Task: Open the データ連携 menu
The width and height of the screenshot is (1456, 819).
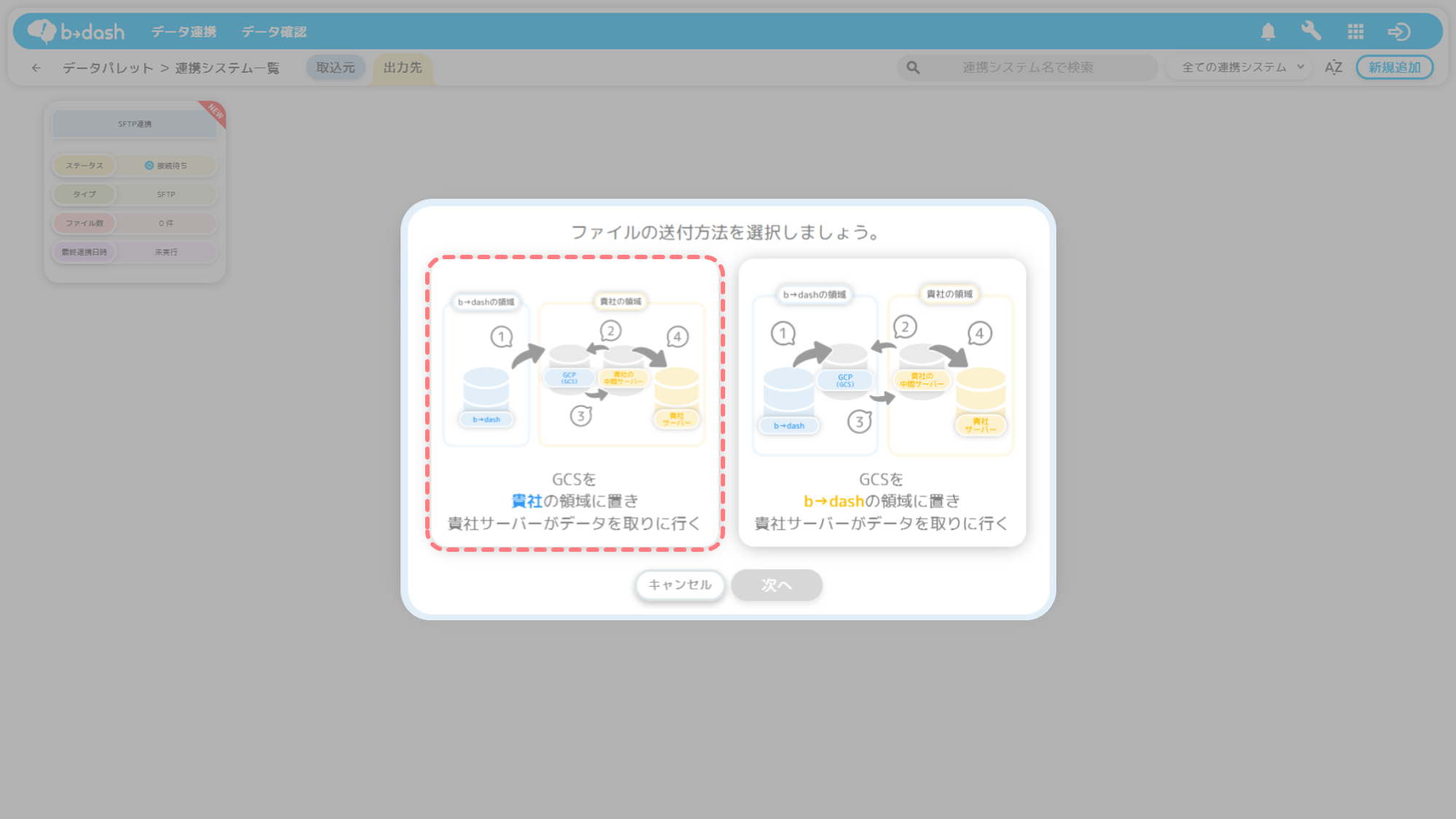Action: [183, 32]
